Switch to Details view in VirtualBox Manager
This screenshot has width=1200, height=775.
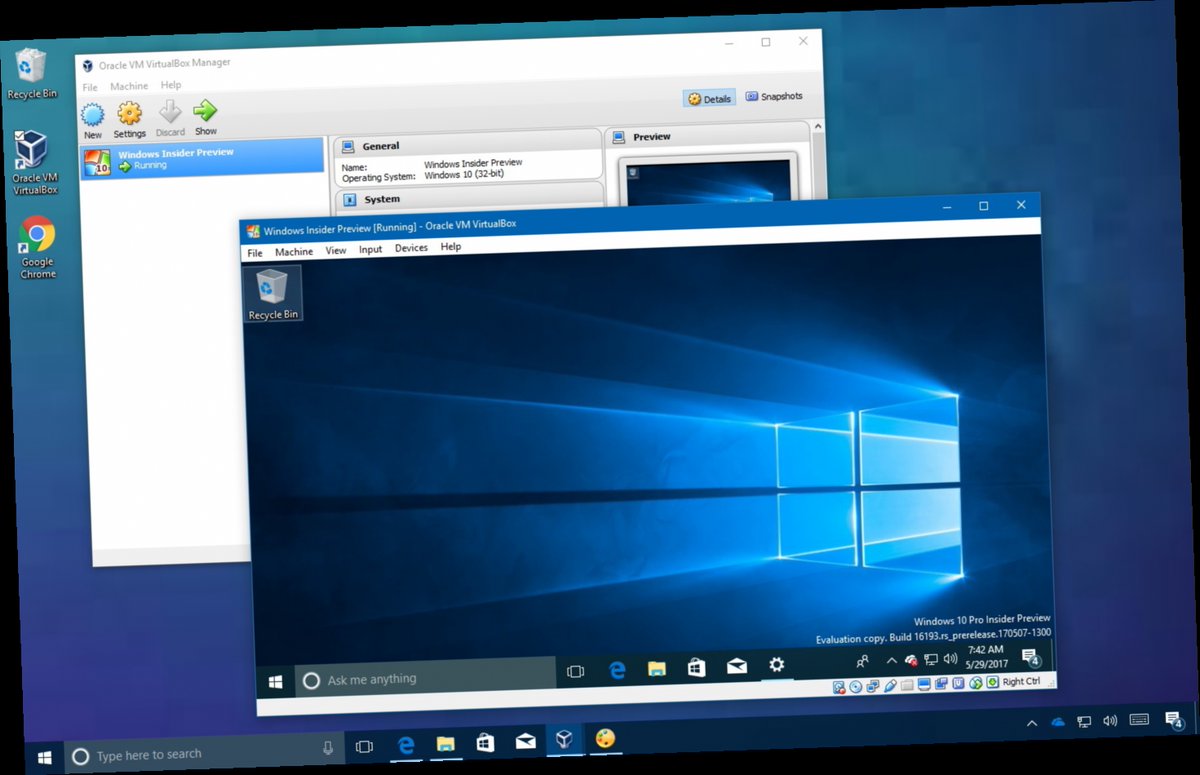coord(710,99)
